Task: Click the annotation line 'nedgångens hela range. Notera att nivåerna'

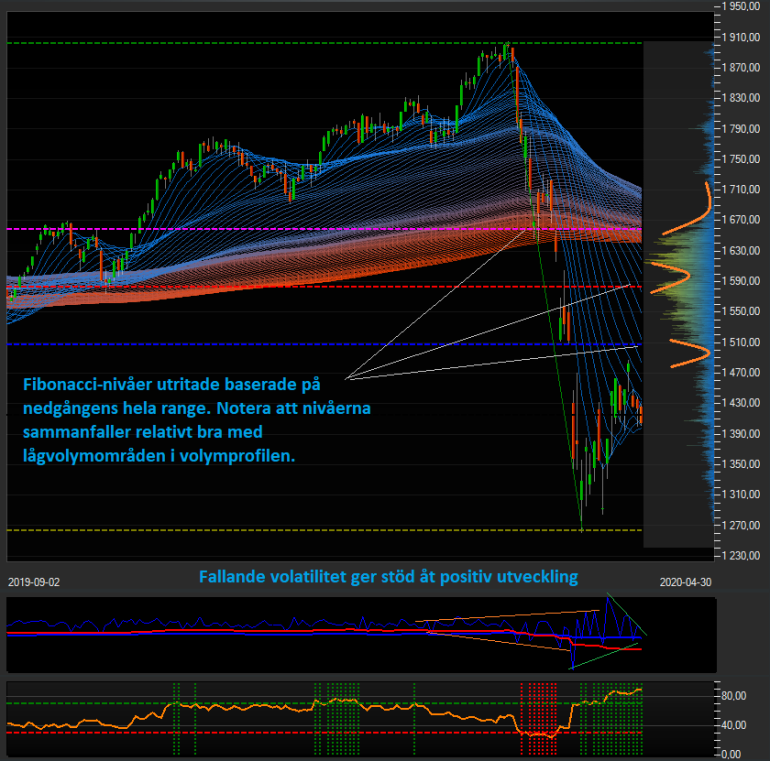Action: click(196, 408)
